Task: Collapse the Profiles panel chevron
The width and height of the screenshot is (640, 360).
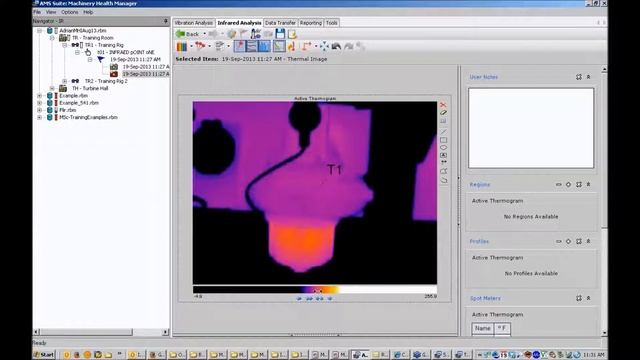Action: point(589,241)
